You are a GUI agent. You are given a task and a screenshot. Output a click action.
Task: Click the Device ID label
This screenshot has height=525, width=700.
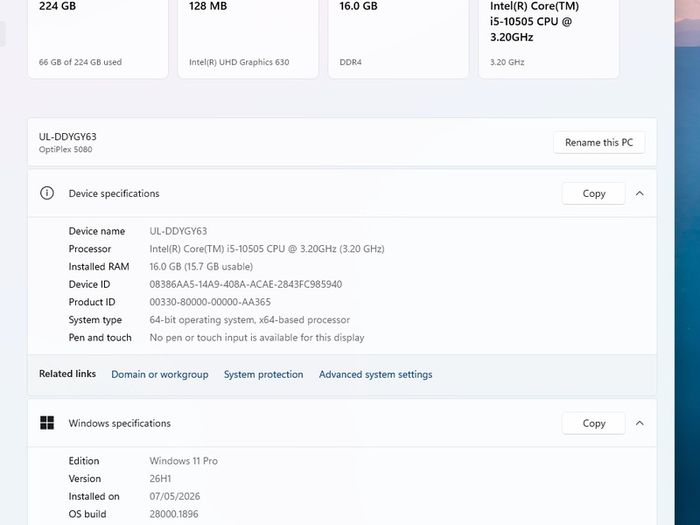click(89, 284)
